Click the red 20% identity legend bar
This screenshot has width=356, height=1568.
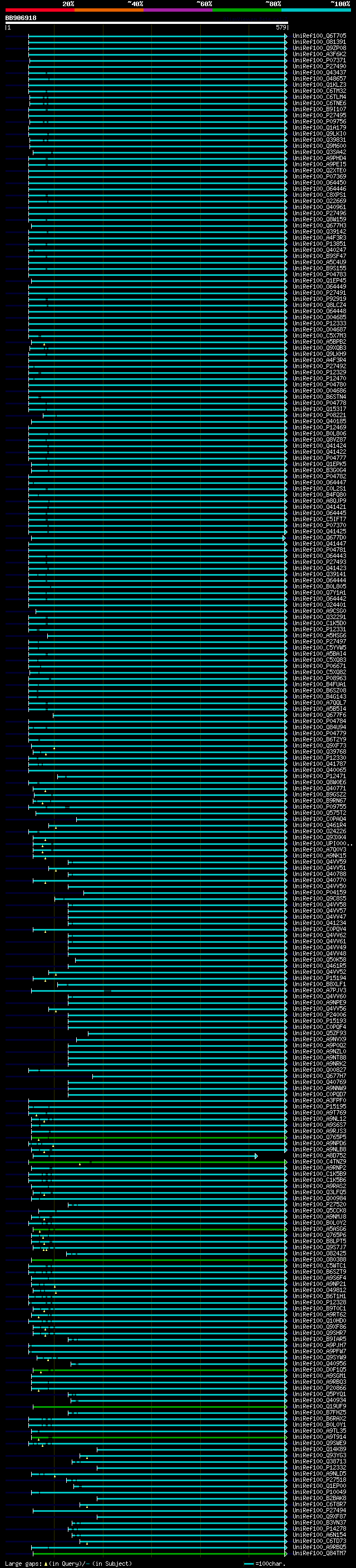(x=39, y=10)
